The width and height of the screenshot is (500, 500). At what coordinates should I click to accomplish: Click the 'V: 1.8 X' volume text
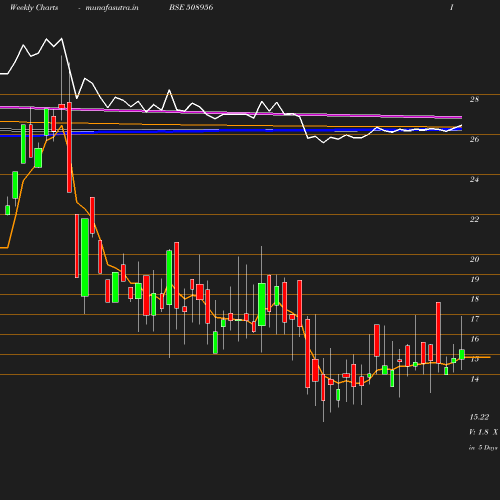(x=483, y=432)
